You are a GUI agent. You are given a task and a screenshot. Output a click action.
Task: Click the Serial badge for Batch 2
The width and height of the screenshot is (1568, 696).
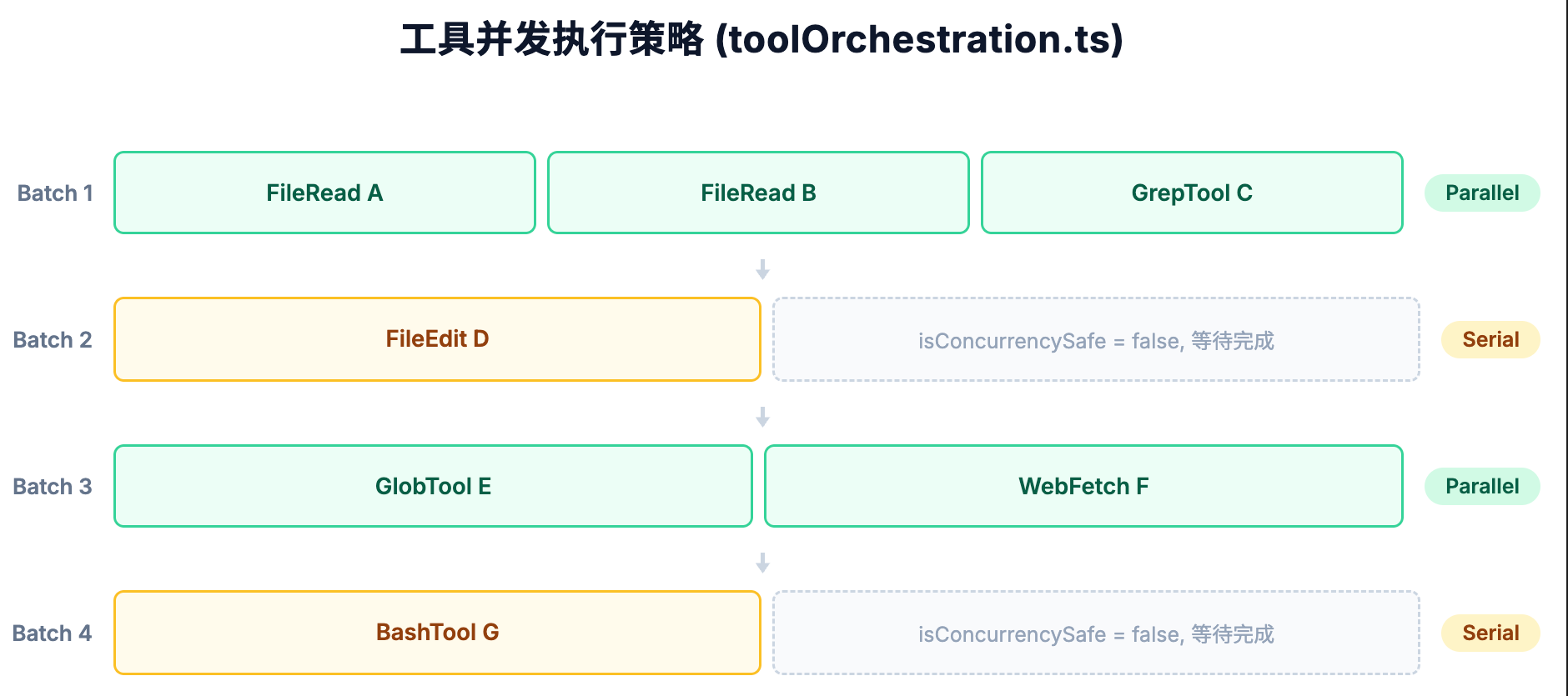(1490, 339)
